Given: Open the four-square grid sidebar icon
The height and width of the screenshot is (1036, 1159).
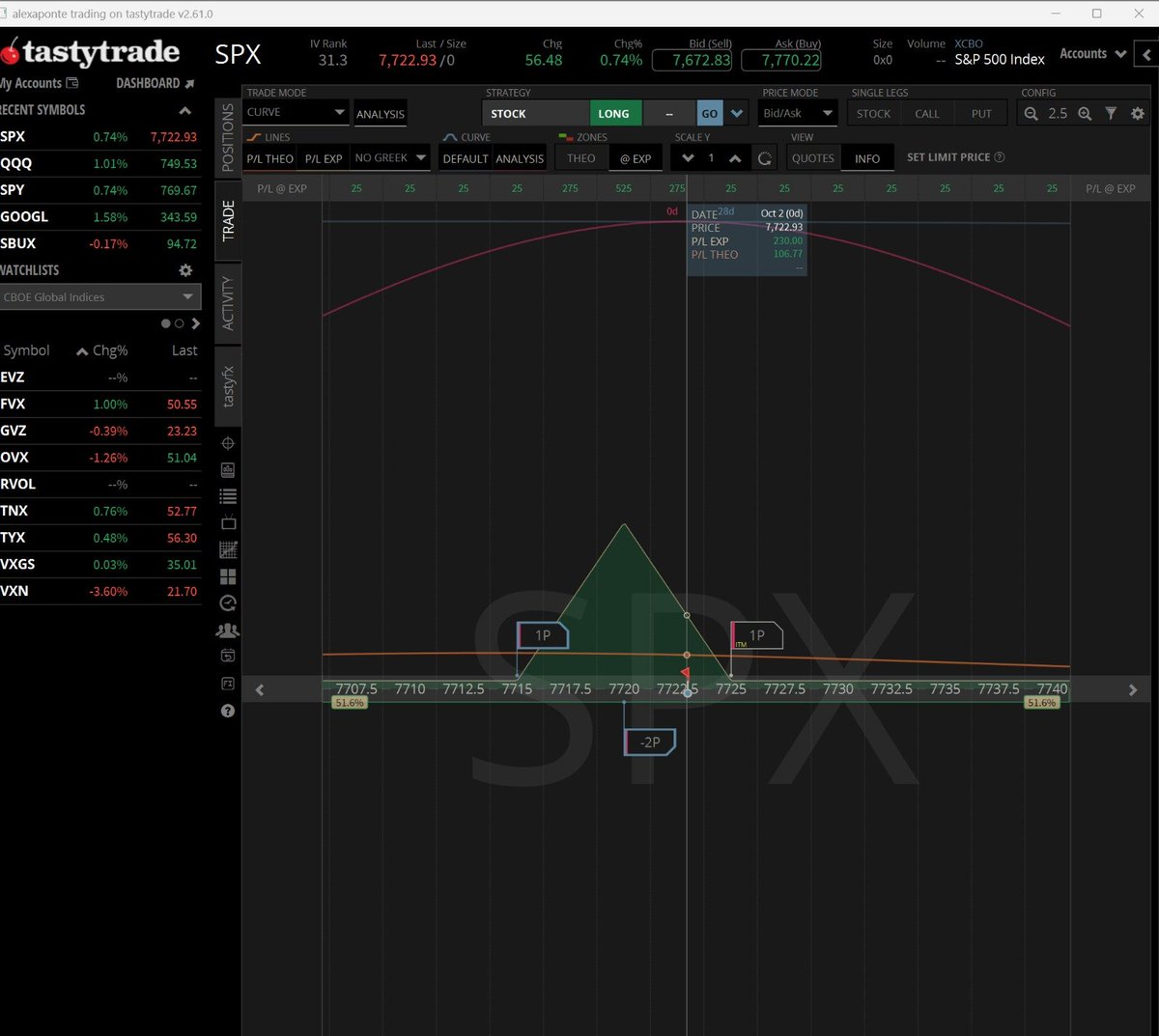Looking at the screenshot, I should click(x=228, y=576).
